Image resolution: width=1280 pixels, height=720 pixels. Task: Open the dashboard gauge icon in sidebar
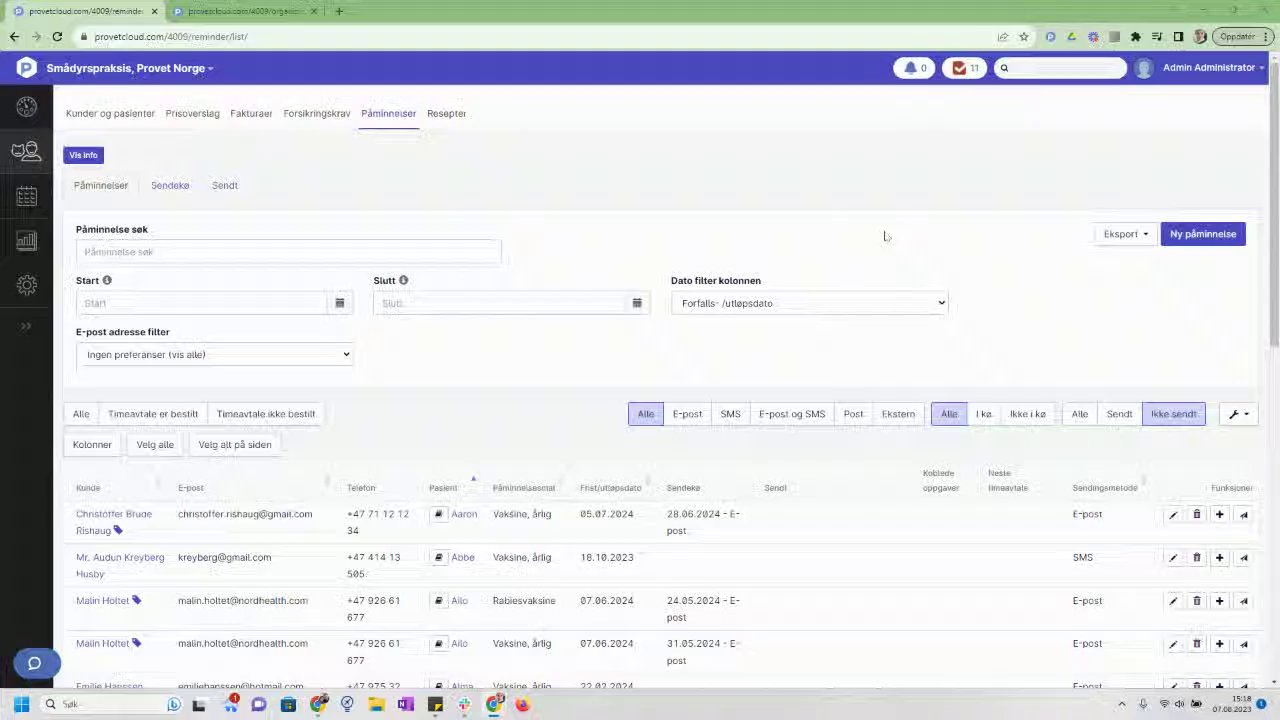[27, 106]
